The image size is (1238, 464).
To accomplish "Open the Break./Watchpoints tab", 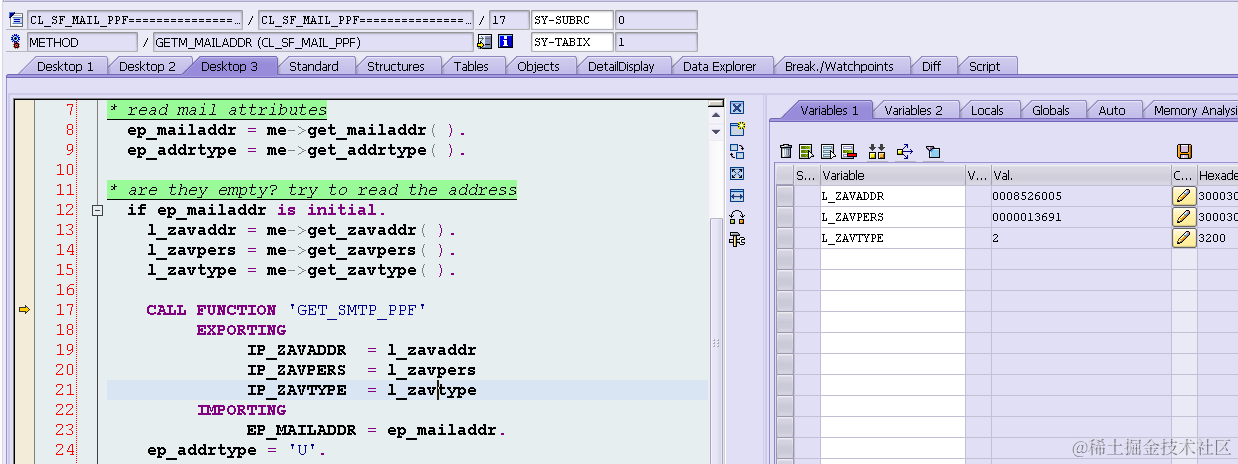I will (x=838, y=66).
